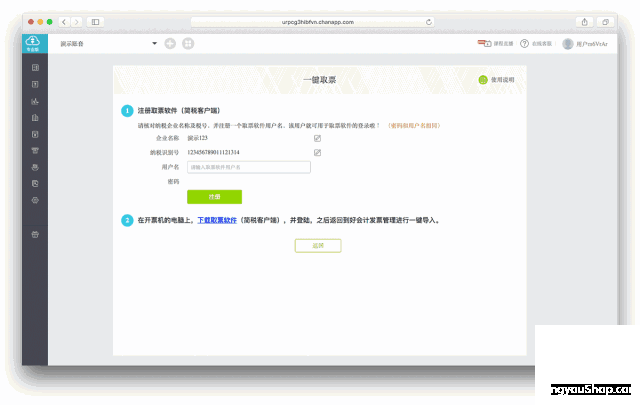Edit the 纳税识别号 field with pencil icon
The height and width of the screenshot is (405, 640).
pyautogui.click(x=317, y=153)
